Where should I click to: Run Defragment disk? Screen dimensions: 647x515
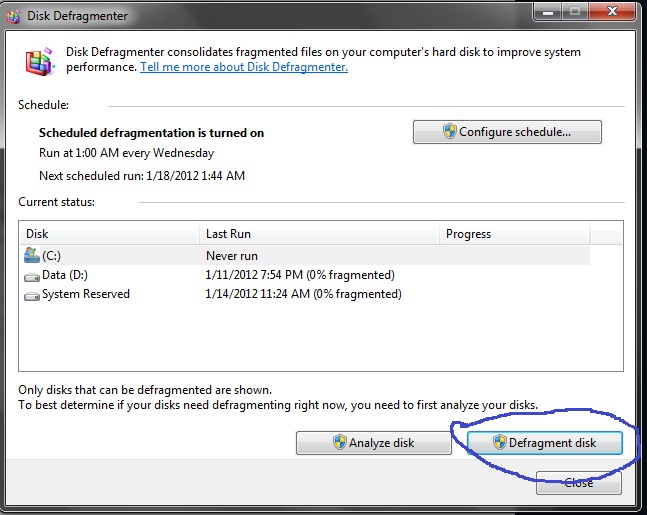[x=545, y=443]
